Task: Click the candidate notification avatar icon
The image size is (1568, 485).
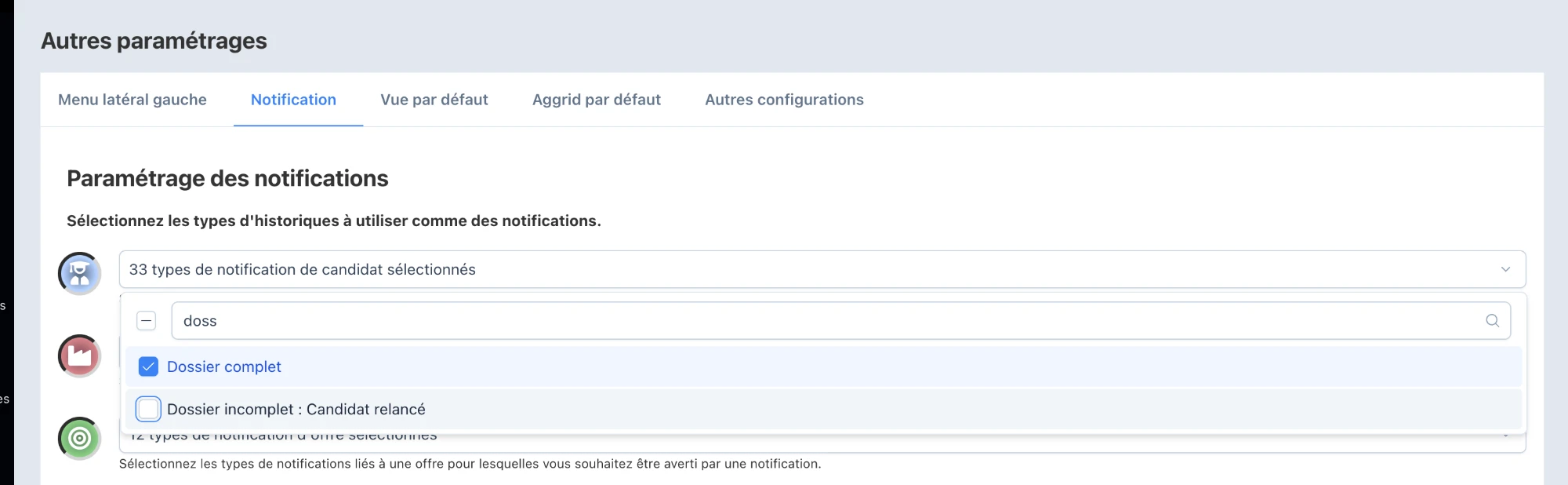Action: pos(79,273)
